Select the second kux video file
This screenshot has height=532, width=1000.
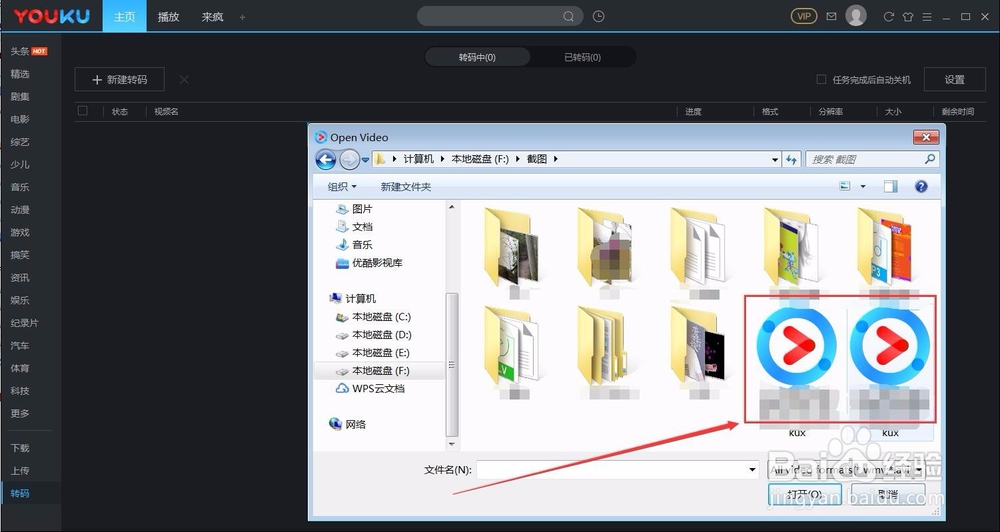890,368
